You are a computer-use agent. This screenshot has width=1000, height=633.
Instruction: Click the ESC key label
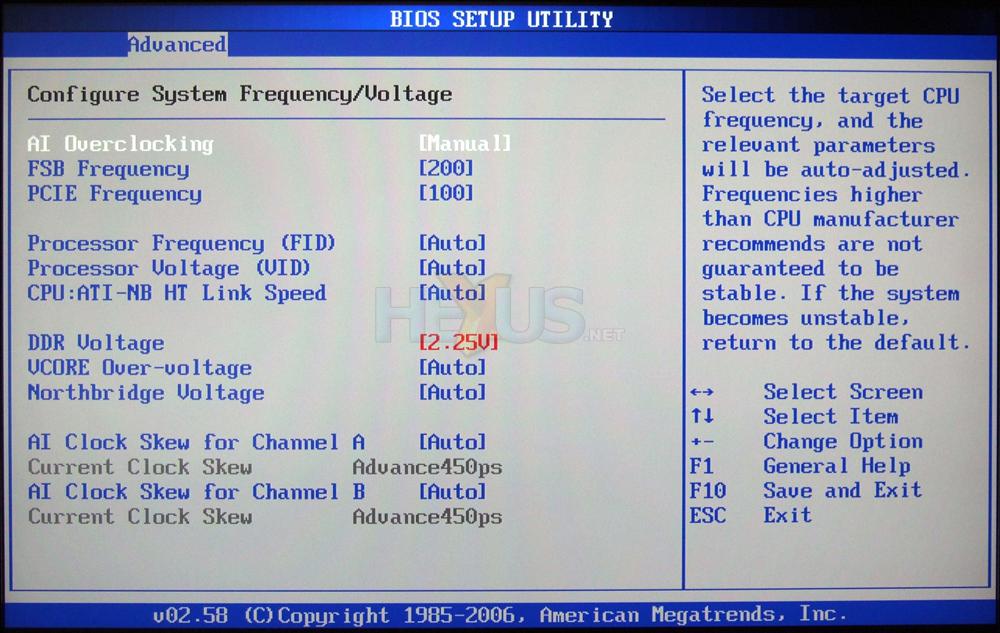(708, 515)
